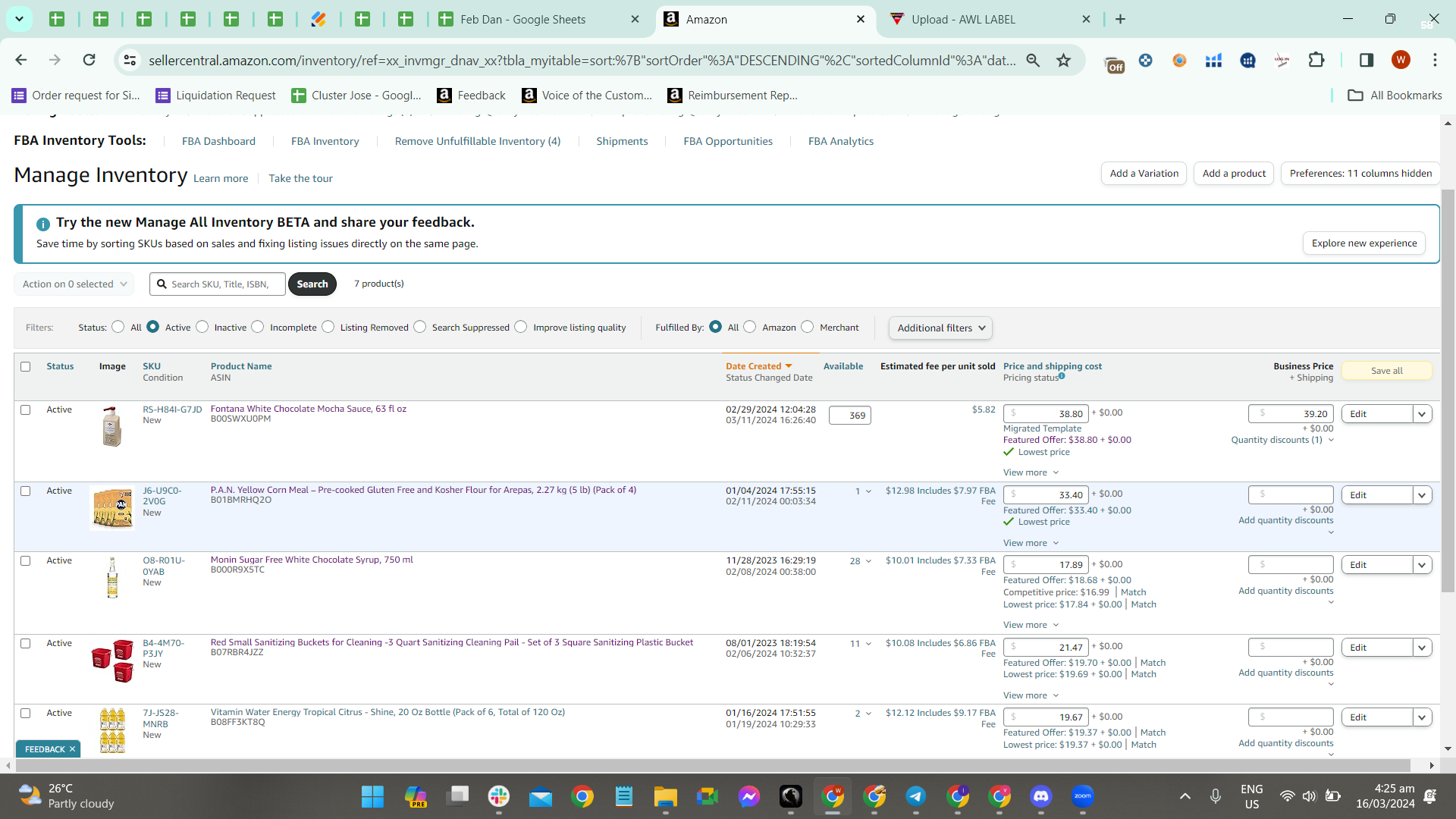Open FBA Opportunities

click(728, 142)
